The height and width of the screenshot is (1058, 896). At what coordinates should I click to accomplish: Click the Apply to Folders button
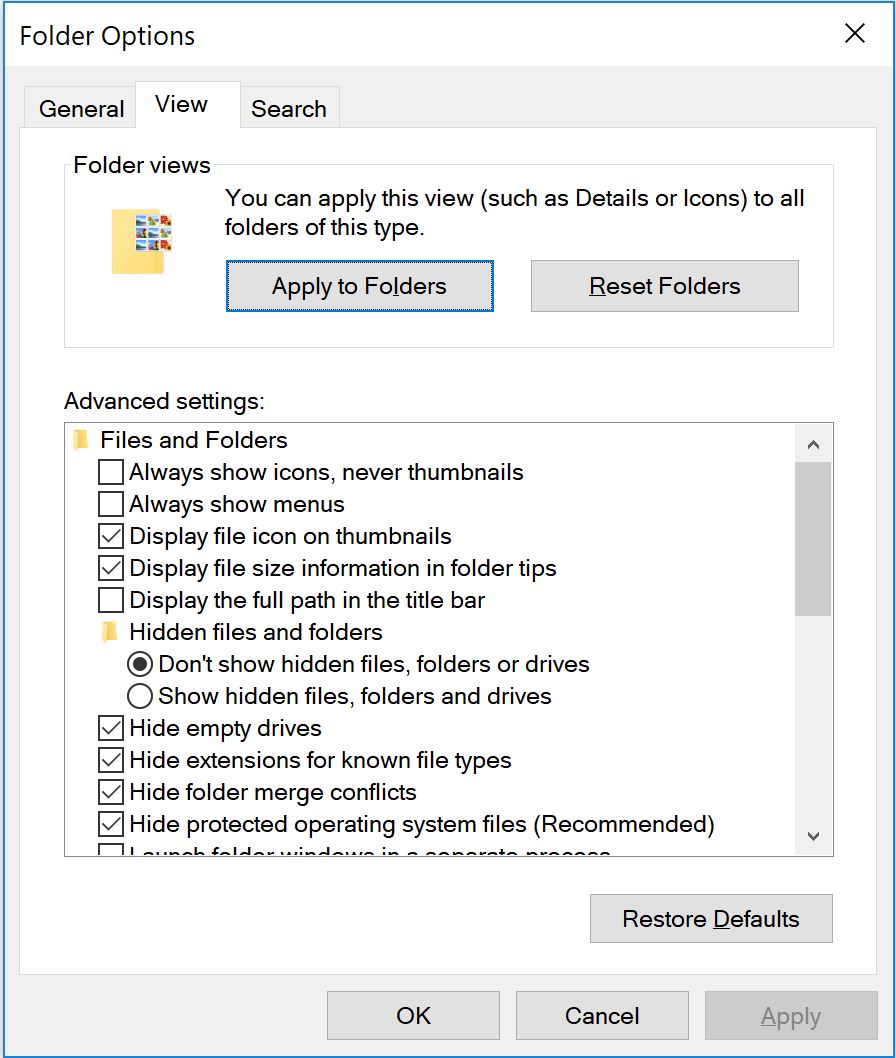click(360, 286)
